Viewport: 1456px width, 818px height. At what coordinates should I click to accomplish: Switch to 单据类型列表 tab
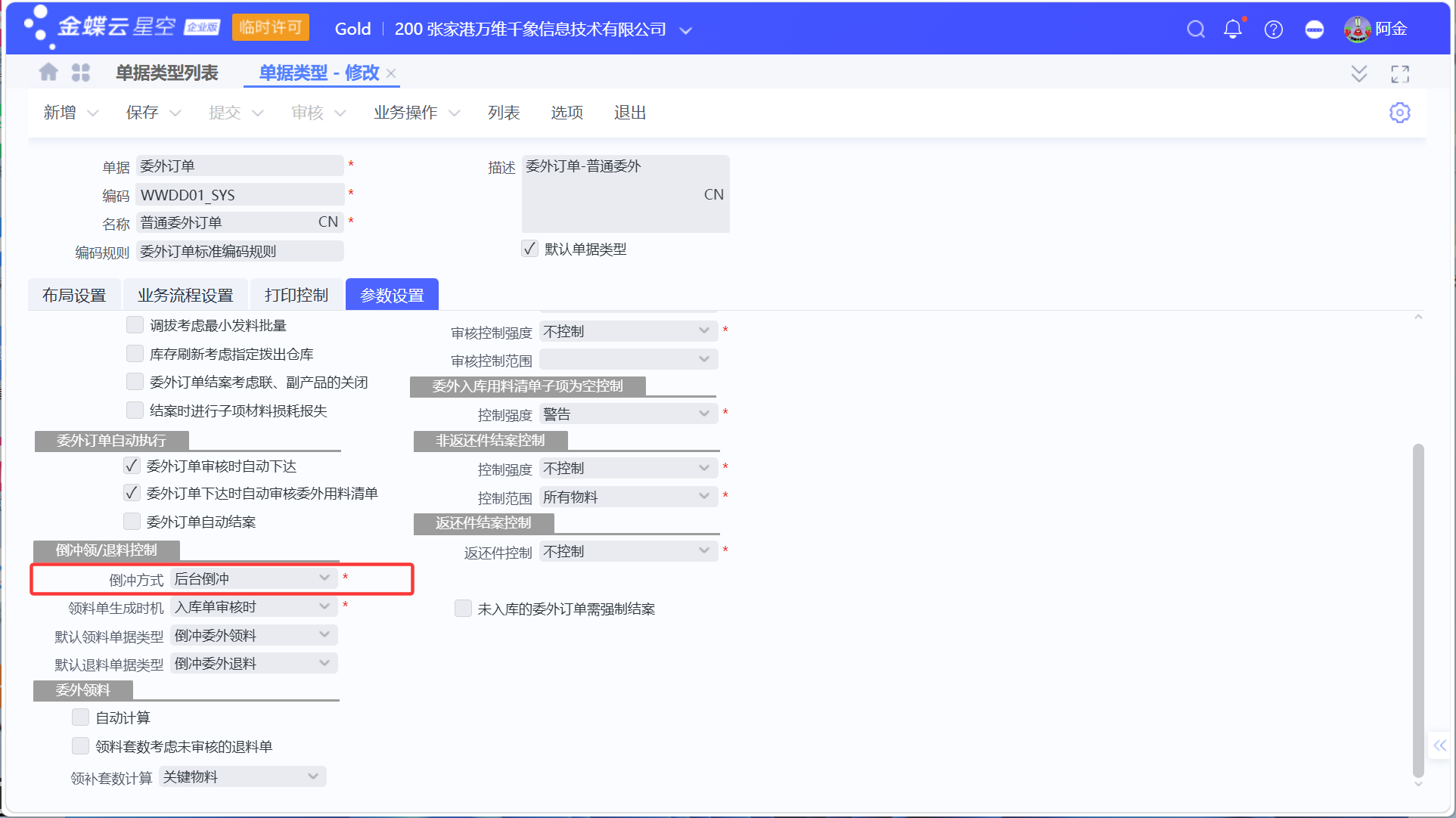(x=166, y=73)
